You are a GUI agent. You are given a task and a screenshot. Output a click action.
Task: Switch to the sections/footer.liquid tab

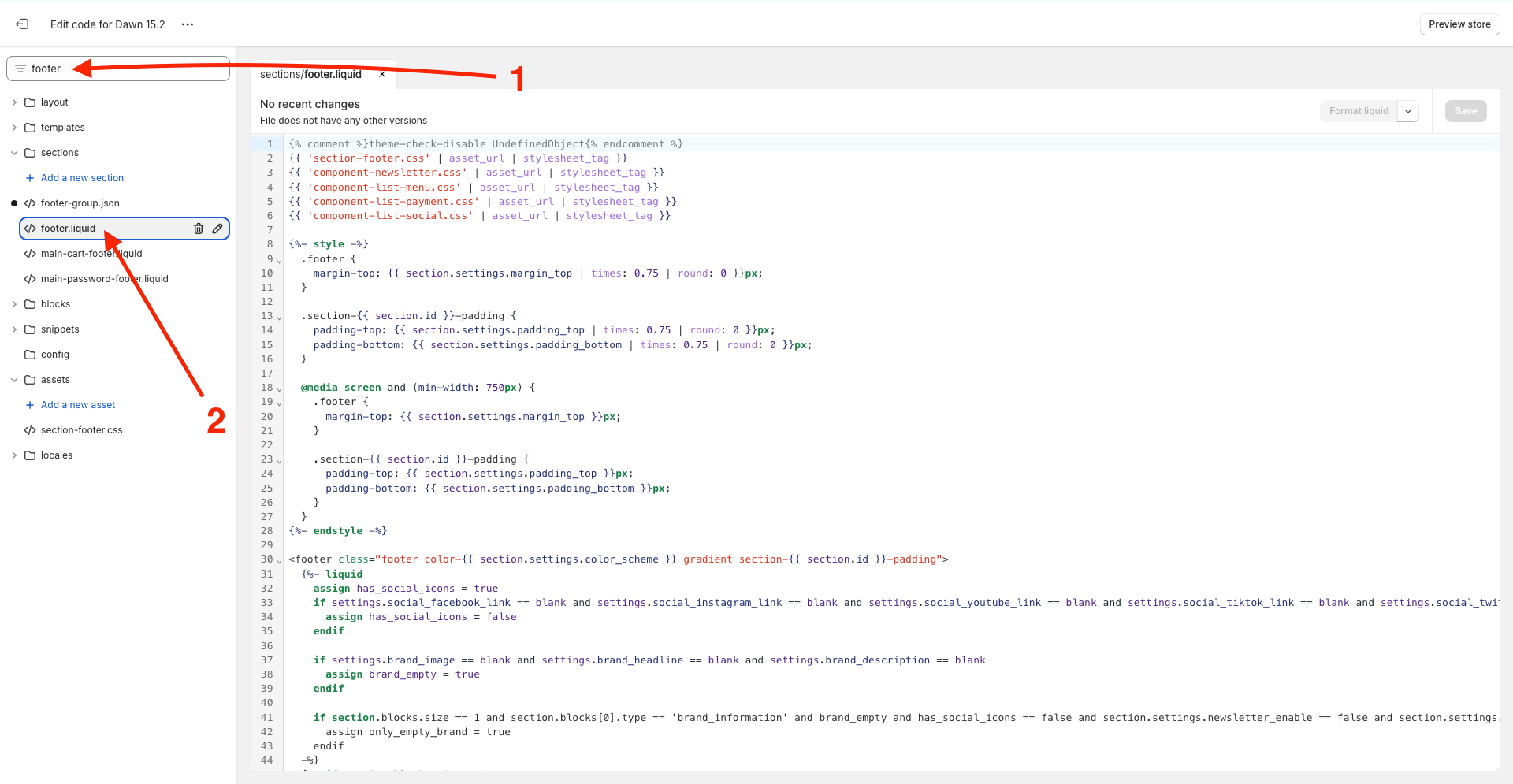(310, 75)
